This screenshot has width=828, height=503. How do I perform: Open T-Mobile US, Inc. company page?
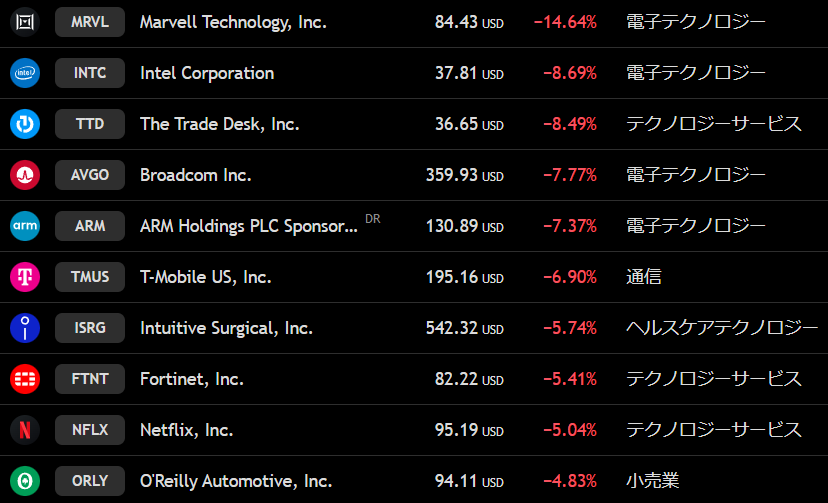(x=206, y=277)
